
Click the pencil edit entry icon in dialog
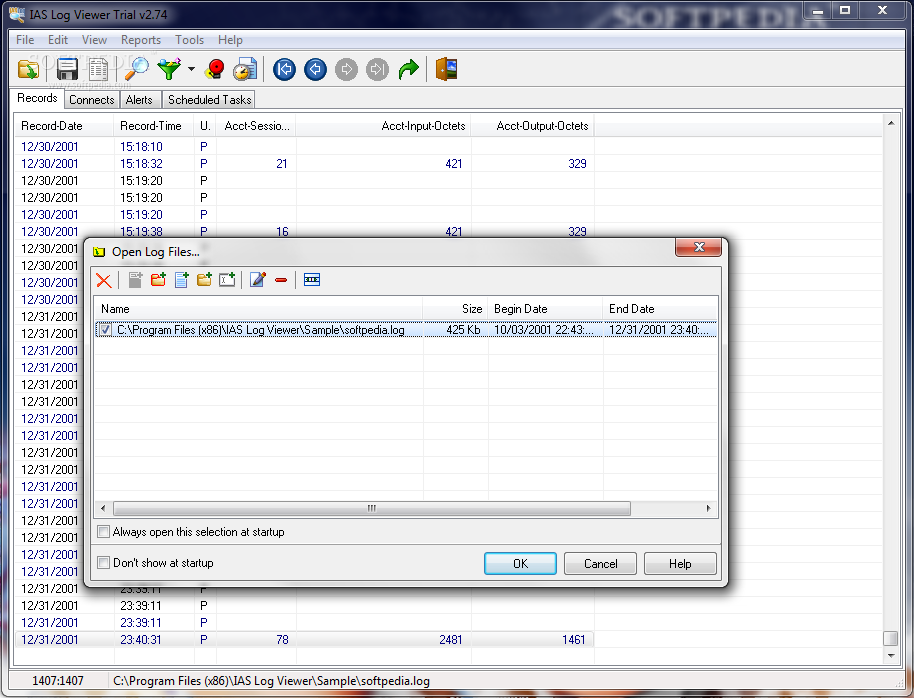click(x=258, y=280)
